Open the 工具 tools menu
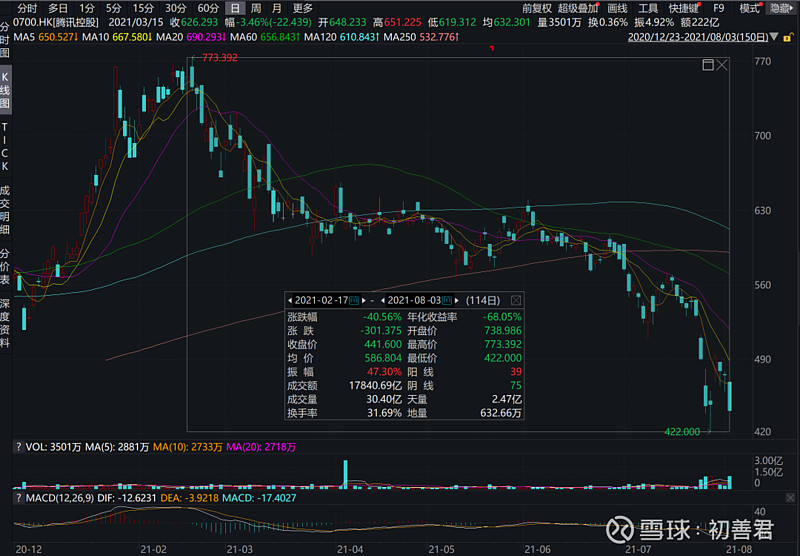Image resolution: width=800 pixels, height=556 pixels. (x=648, y=8)
